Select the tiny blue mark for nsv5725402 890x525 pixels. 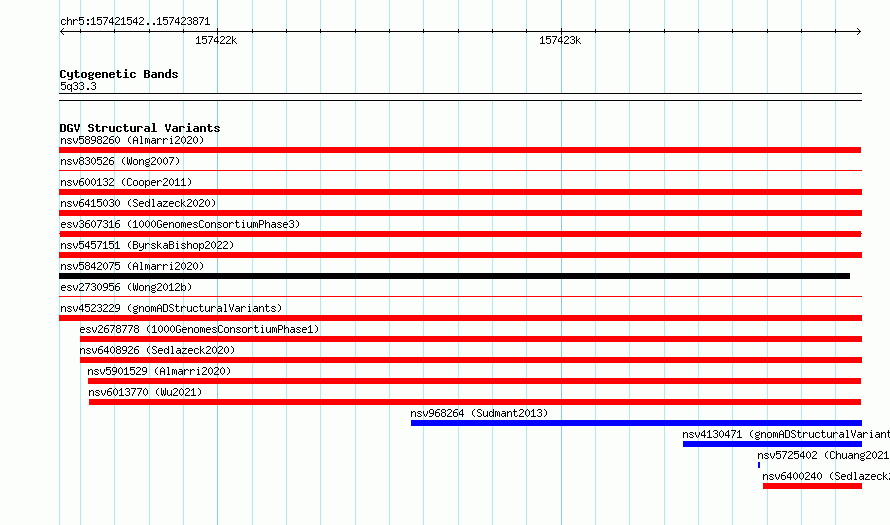(x=759, y=465)
